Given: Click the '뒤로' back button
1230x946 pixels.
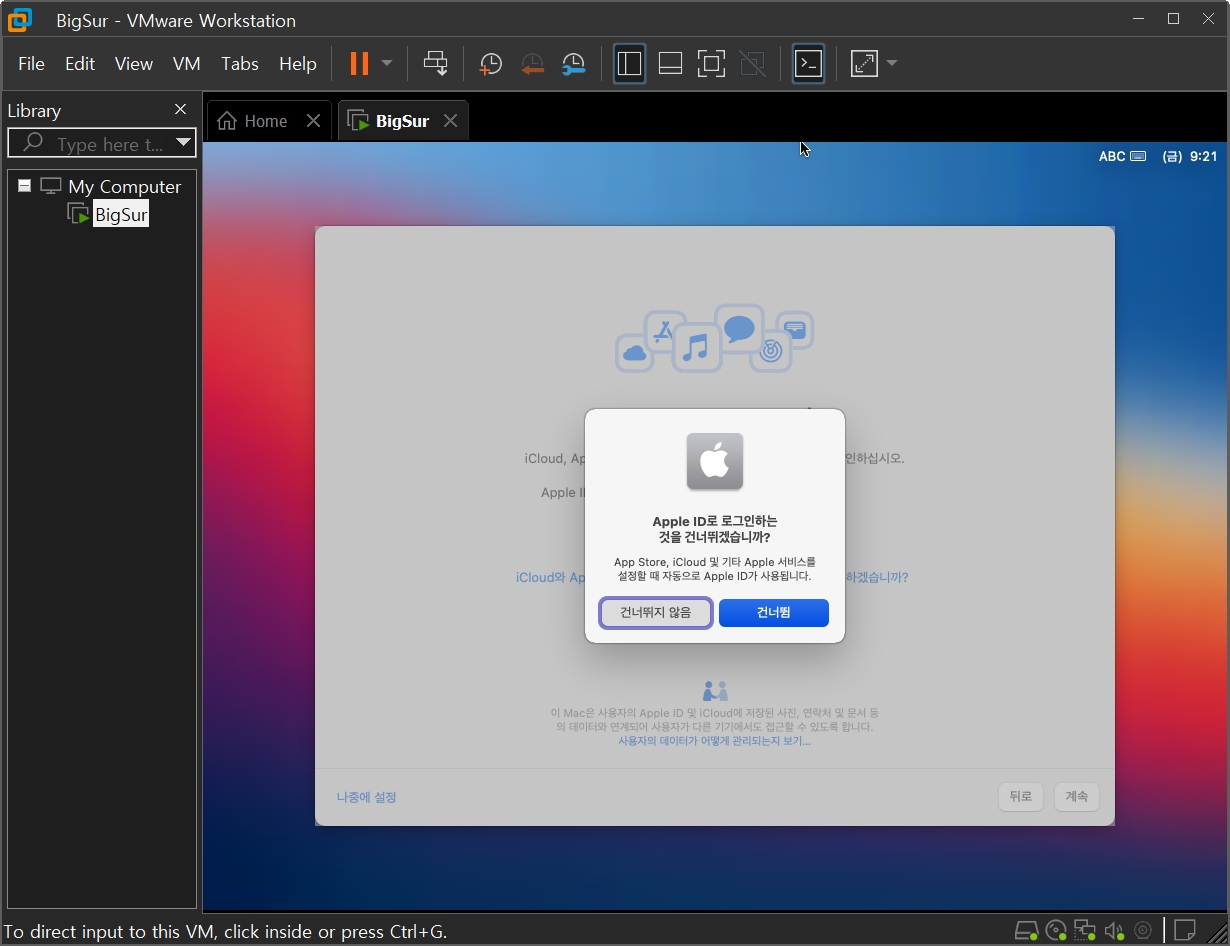Looking at the screenshot, I should click(1021, 797).
